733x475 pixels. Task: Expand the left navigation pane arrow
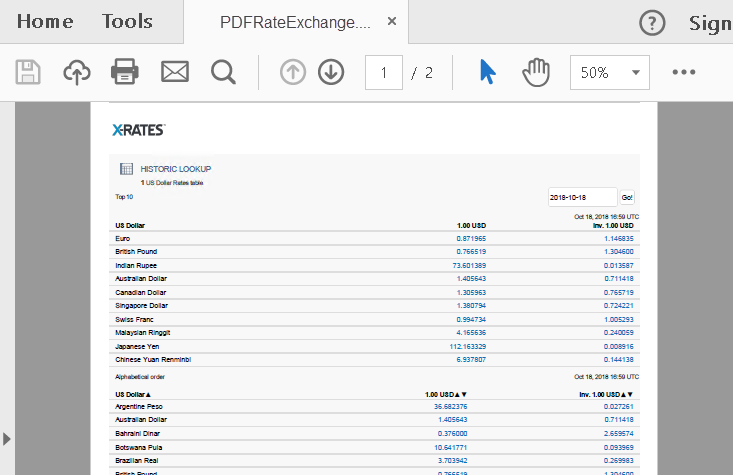(7, 439)
